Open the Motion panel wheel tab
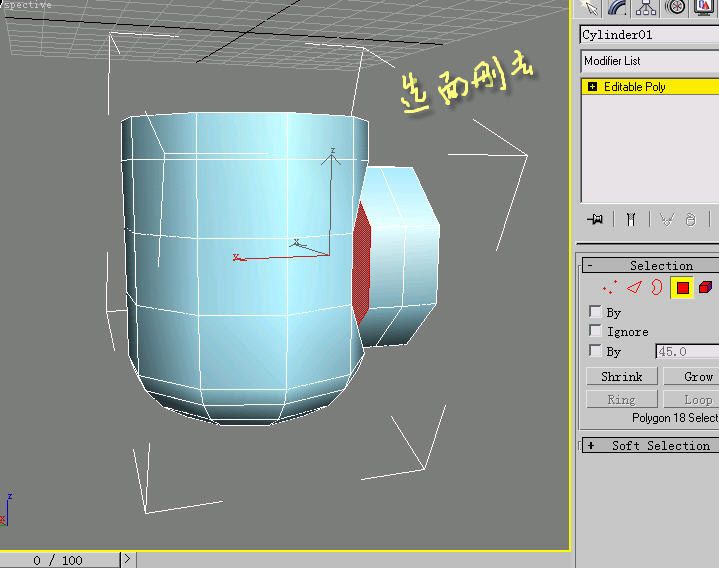719x568 pixels. click(675, 8)
